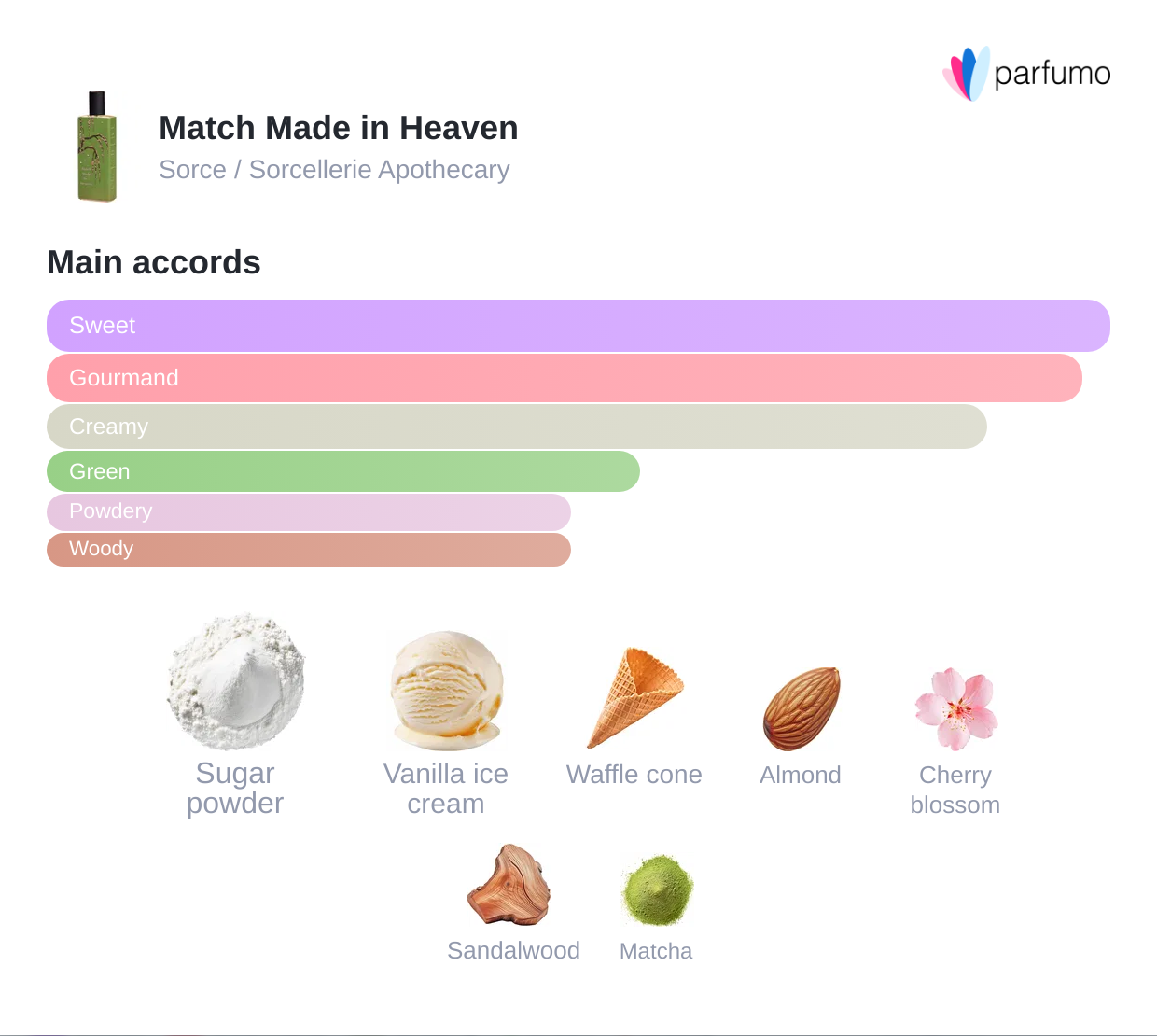
Task: Click the Matcha powder icon
Action: pos(657,889)
